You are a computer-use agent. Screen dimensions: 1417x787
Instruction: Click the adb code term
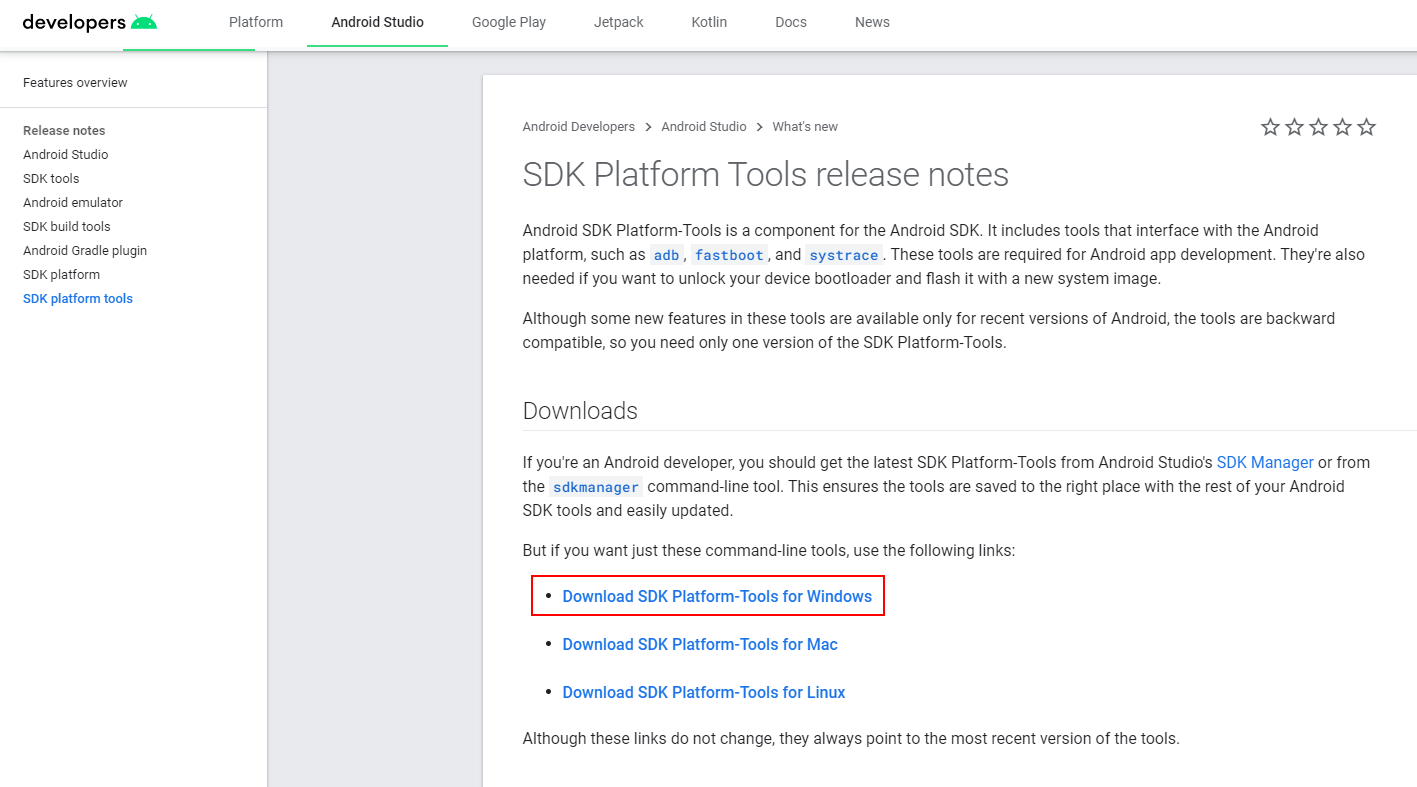point(666,255)
